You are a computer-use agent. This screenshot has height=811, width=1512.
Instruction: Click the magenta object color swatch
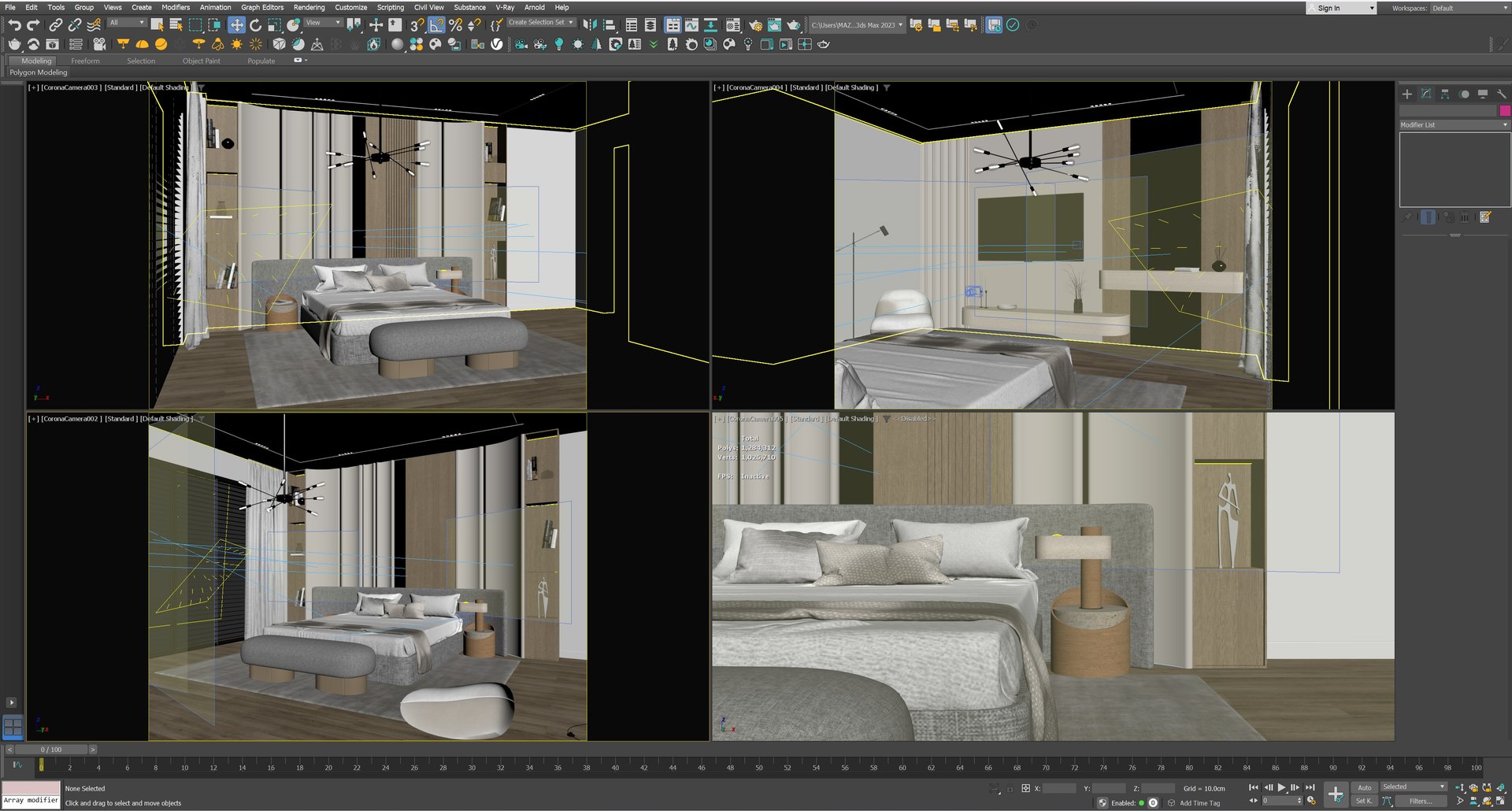coord(1505,111)
